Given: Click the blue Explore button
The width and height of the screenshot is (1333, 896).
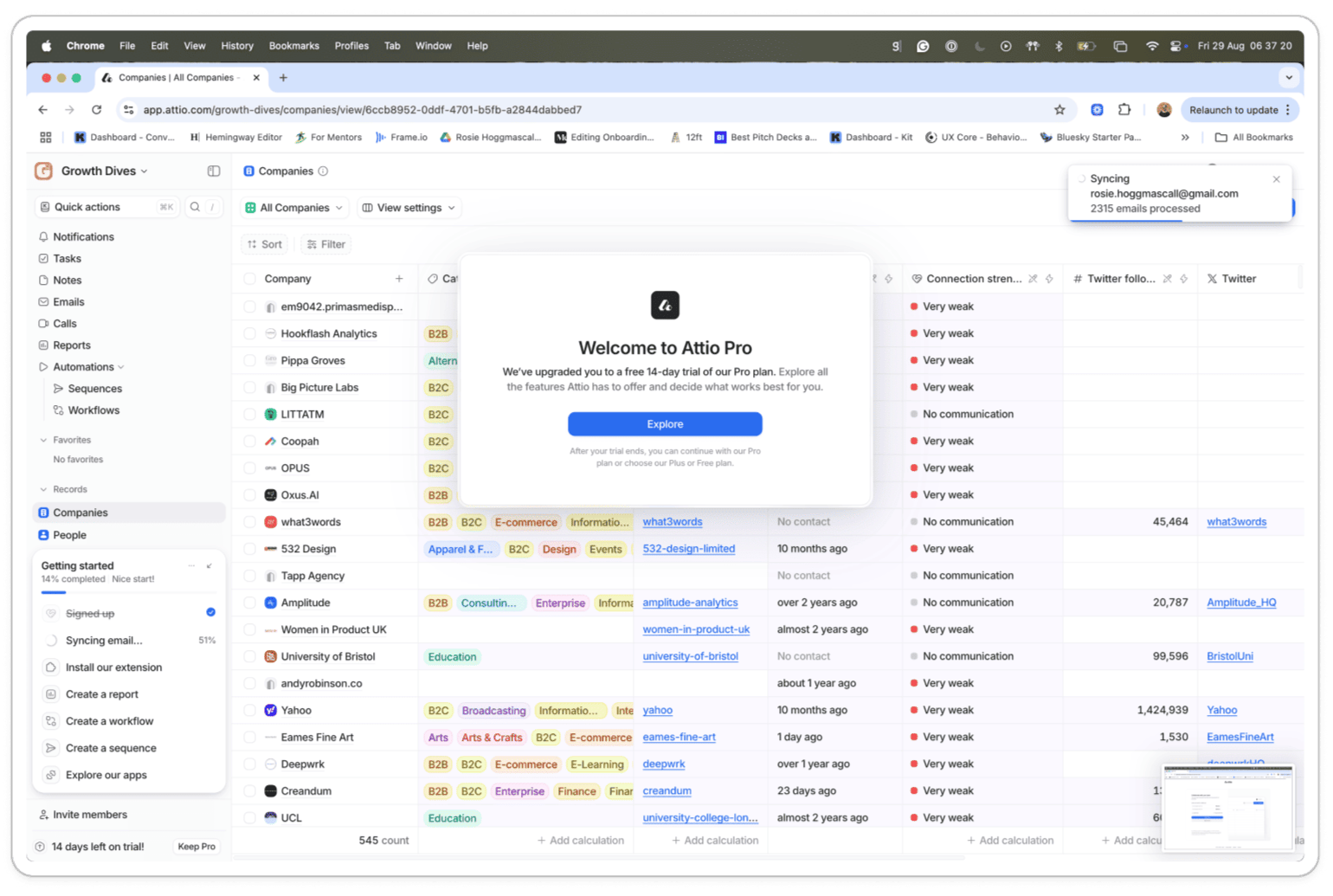Looking at the screenshot, I should [665, 424].
